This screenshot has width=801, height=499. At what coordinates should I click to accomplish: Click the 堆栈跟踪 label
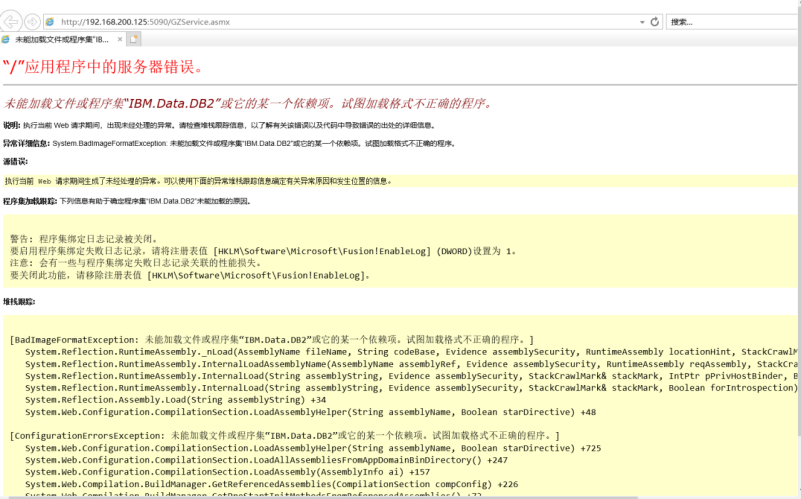[x=19, y=302]
